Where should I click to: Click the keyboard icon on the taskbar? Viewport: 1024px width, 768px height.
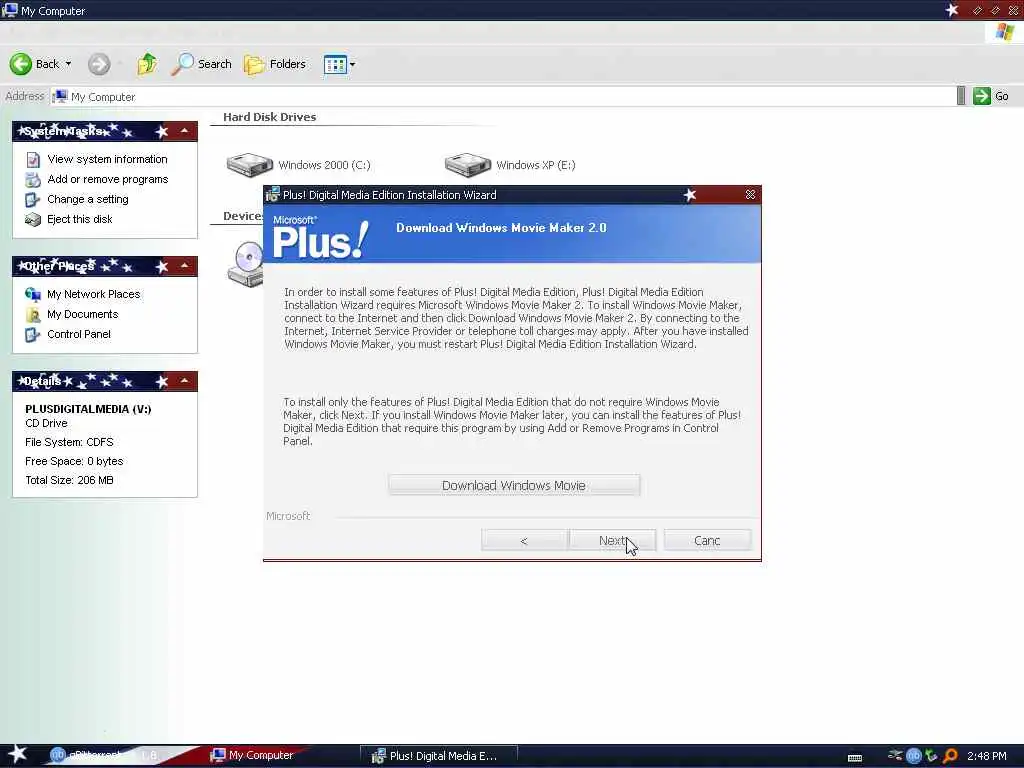coord(854,758)
